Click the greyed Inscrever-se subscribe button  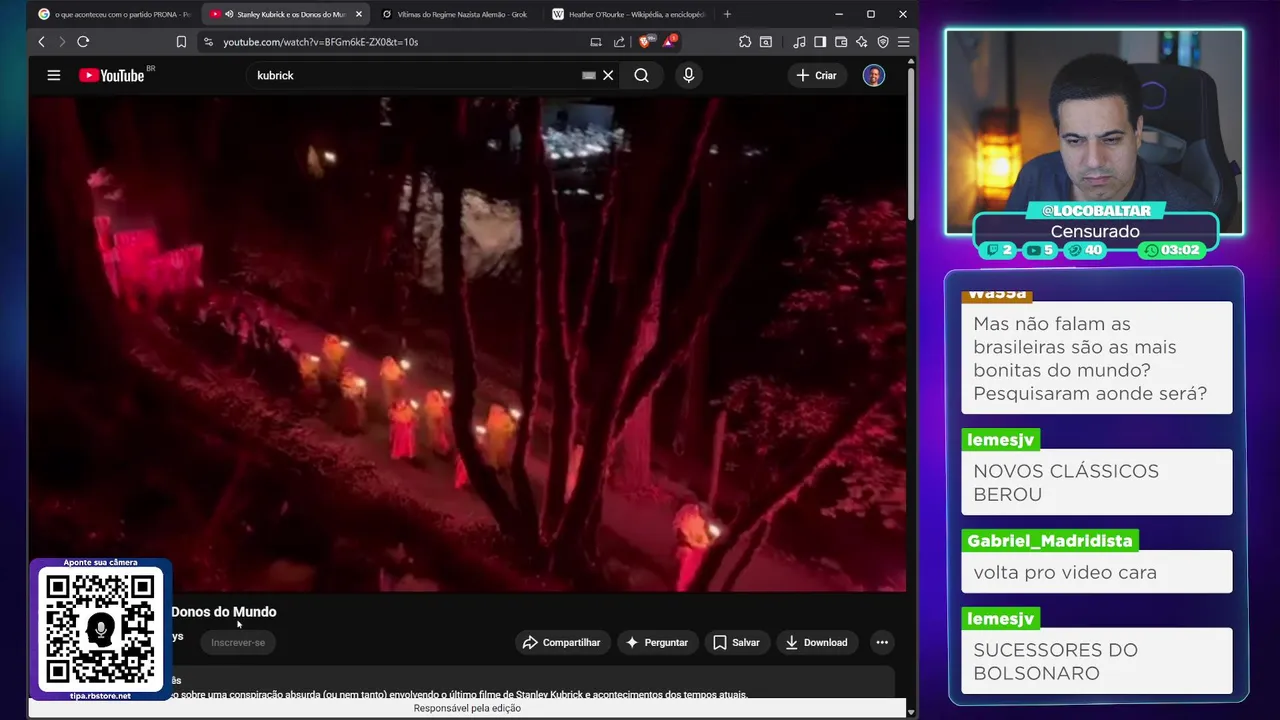click(238, 642)
